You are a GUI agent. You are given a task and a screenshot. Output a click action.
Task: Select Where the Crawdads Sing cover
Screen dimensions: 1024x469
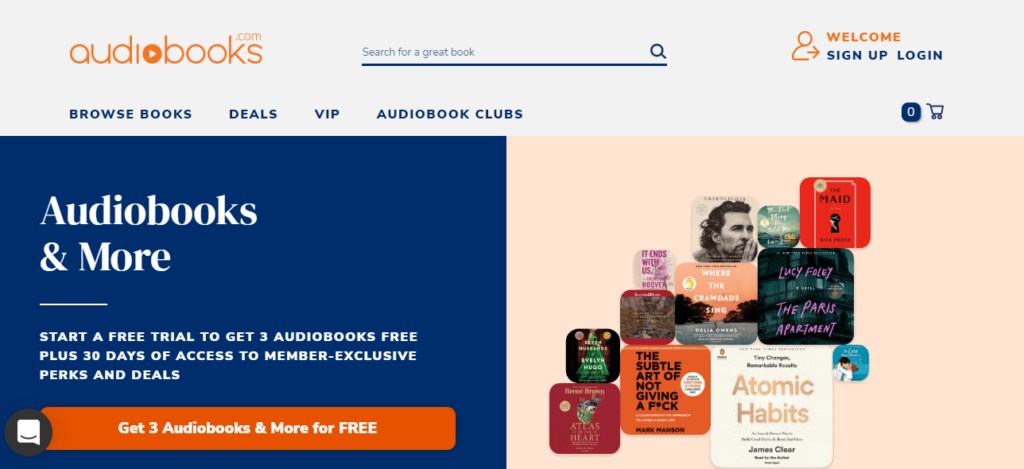[716, 304]
